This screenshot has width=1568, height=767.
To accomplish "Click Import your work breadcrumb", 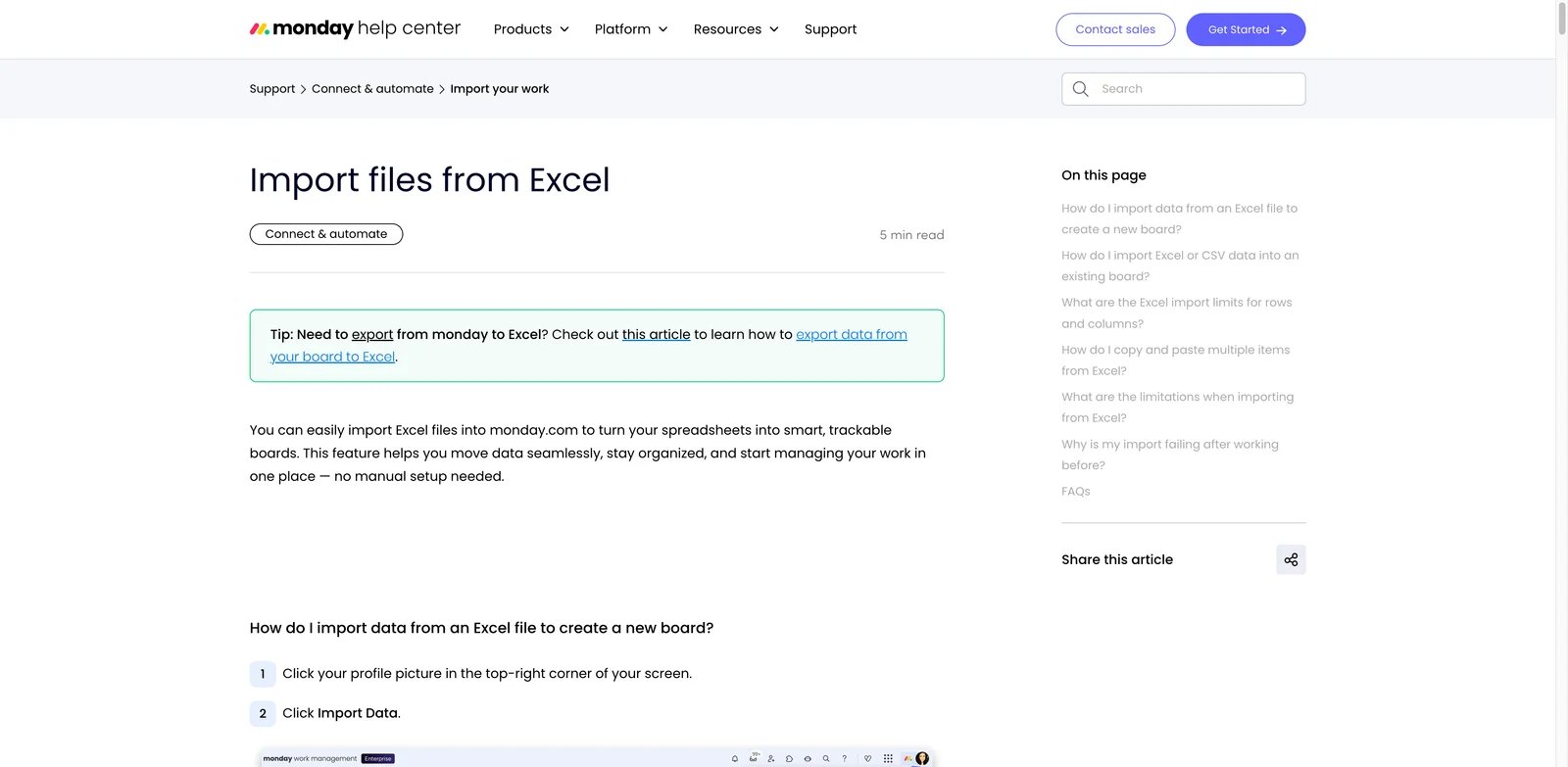I will pyautogui.click(x=500, y=89).
